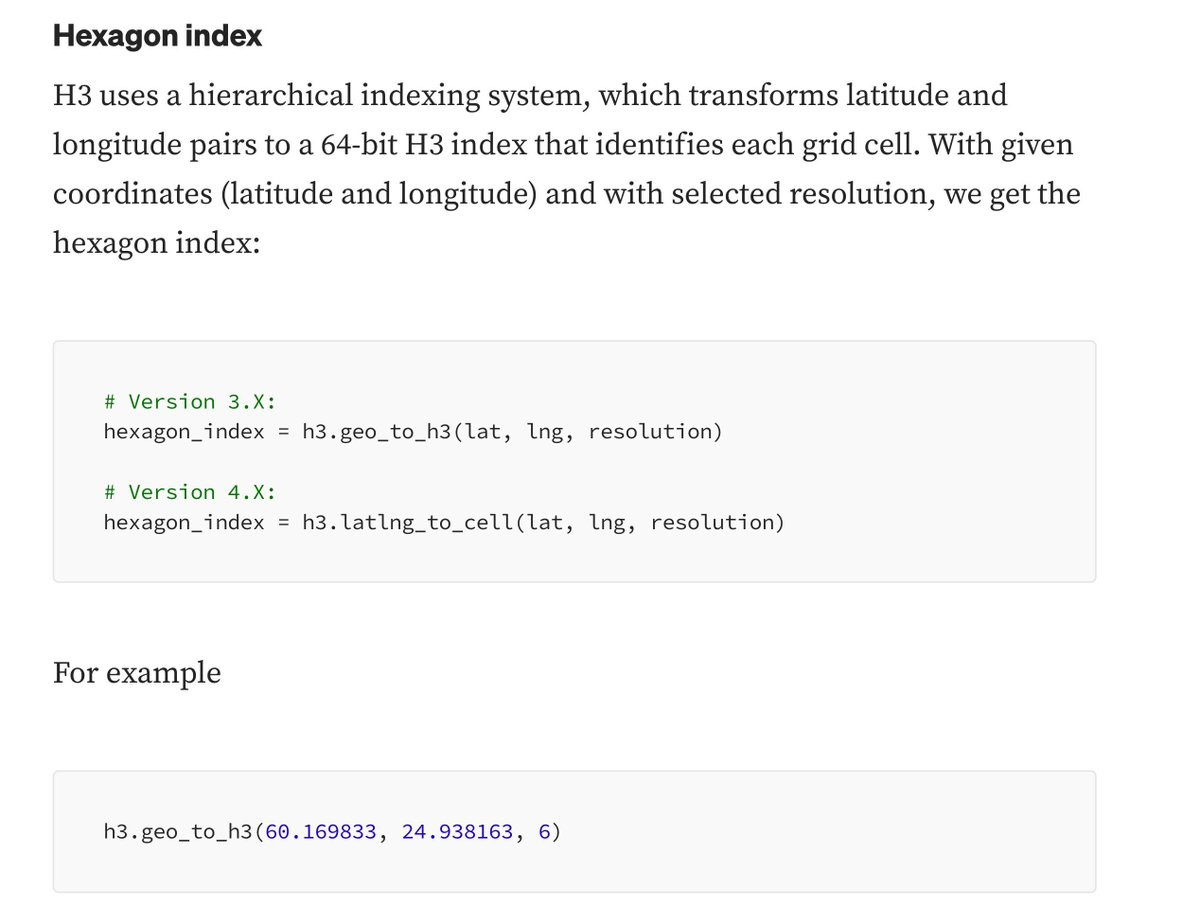1200x907 pixels.
Task: Click the "resolution" argument in the Version 4.X line
Action: coord(712,522)
